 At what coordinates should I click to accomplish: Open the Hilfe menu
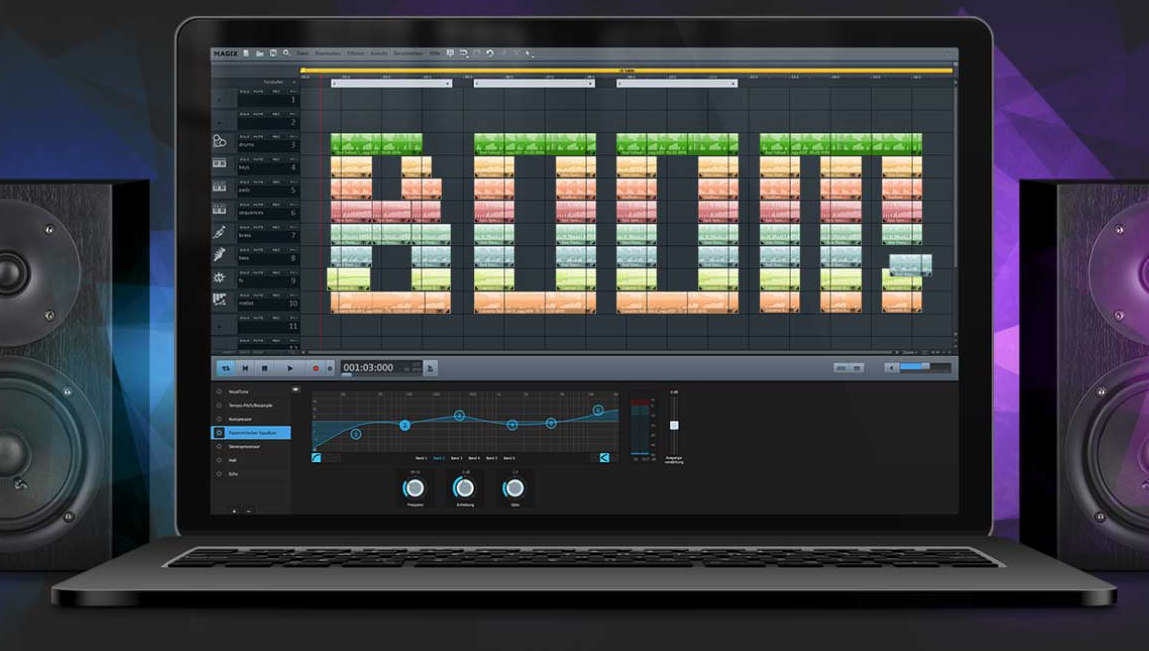tap(435, 54)
